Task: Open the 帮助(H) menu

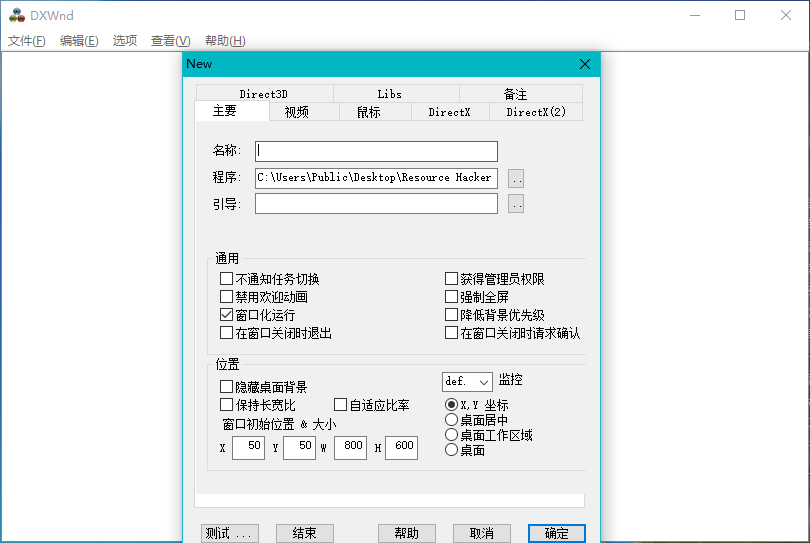Action: click(x=225, y=41)
